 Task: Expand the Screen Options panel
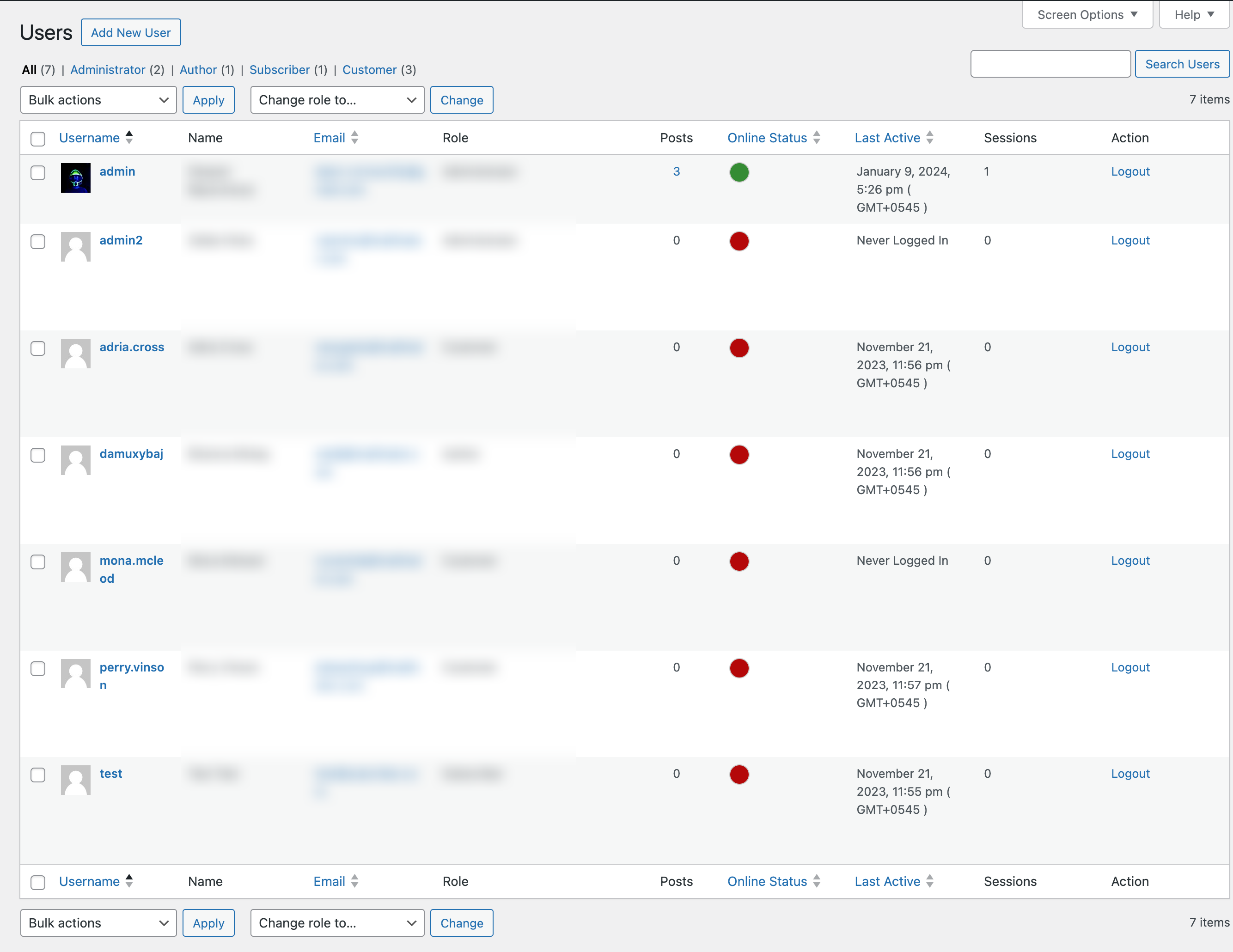[1087, 15]
